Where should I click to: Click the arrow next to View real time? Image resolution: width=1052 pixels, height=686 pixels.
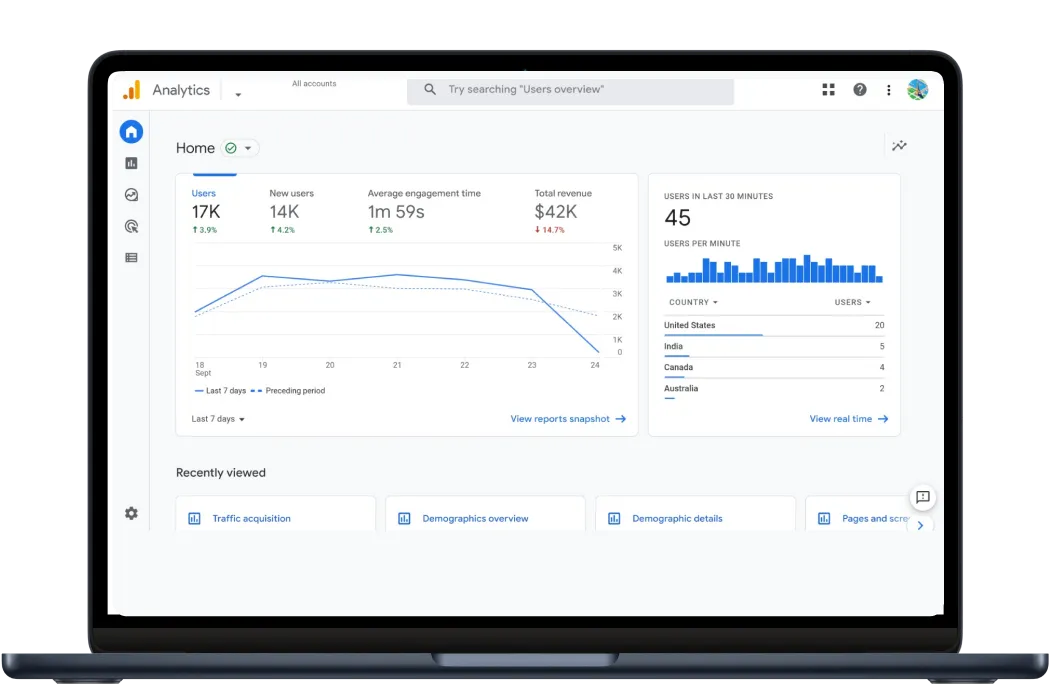[x=883, y=419]
